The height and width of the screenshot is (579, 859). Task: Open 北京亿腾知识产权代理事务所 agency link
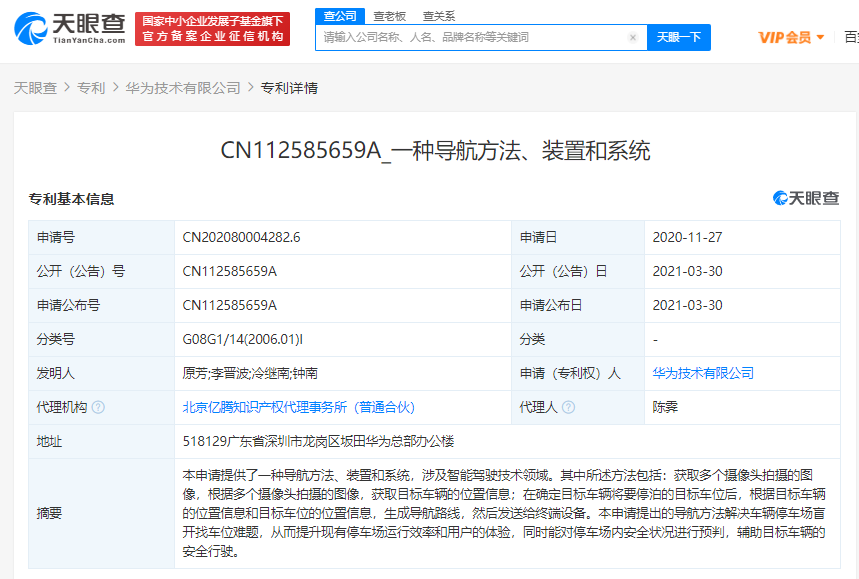299,407
